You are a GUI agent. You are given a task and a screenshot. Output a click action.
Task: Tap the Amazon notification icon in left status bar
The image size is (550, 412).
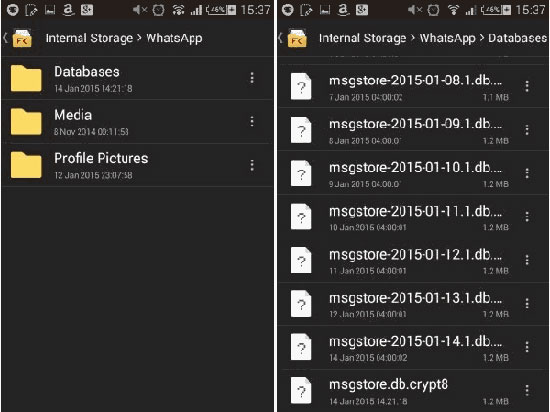(x=68, y=10)
